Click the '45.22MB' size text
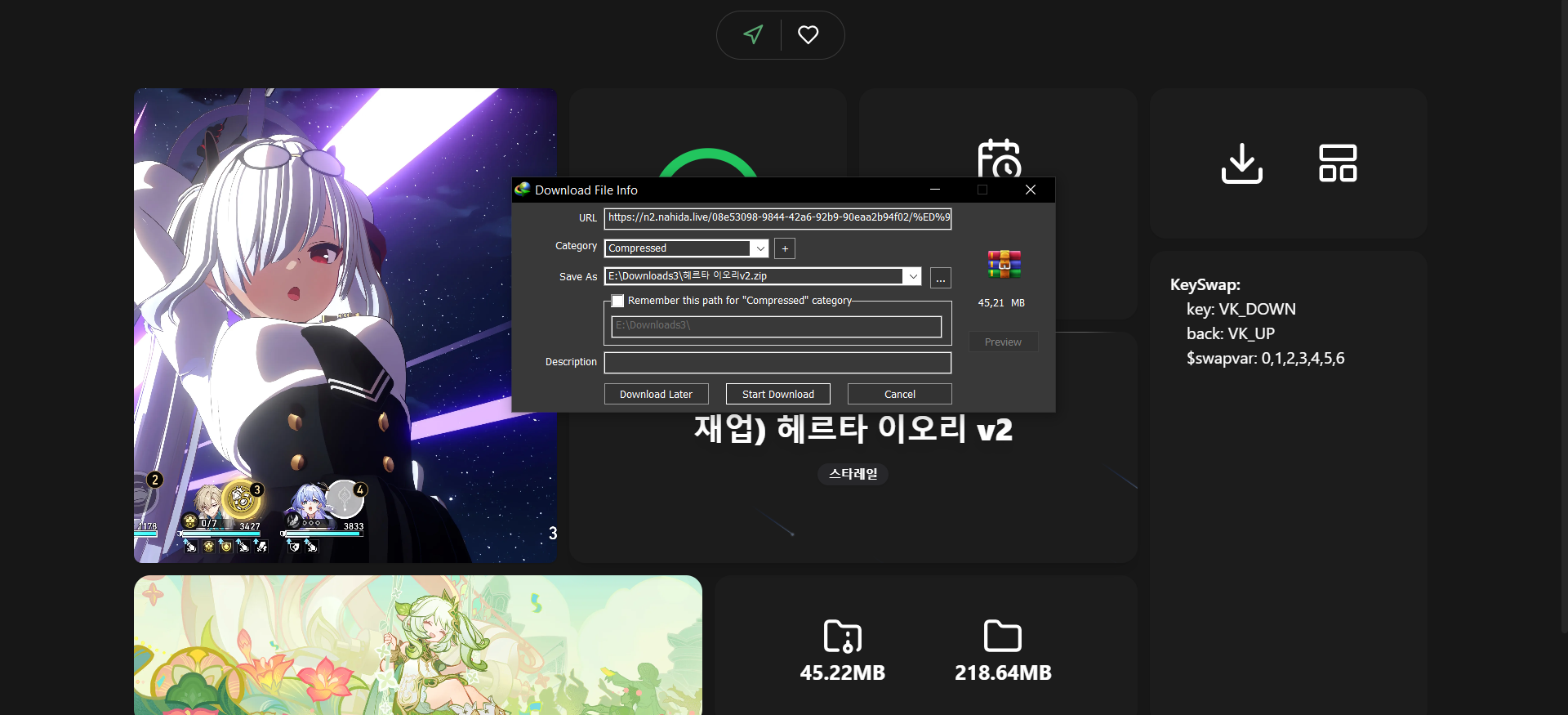Viewport: 1568px width, 715px height. point(843,673)
